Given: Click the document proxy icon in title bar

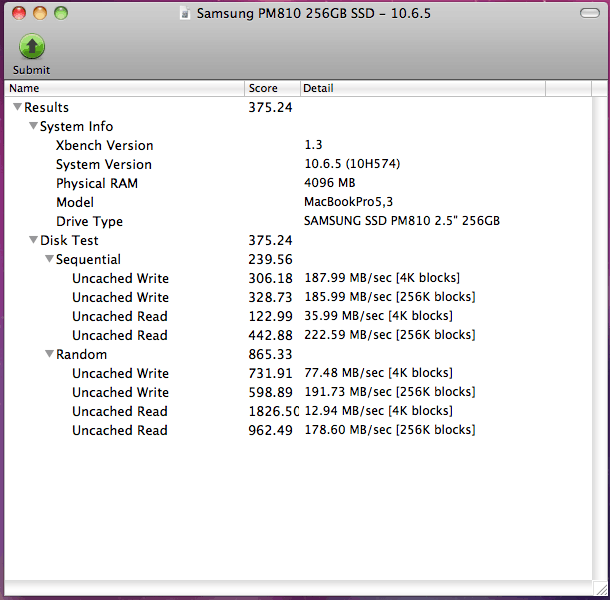Looking at the screenshot, I should 185,14.
